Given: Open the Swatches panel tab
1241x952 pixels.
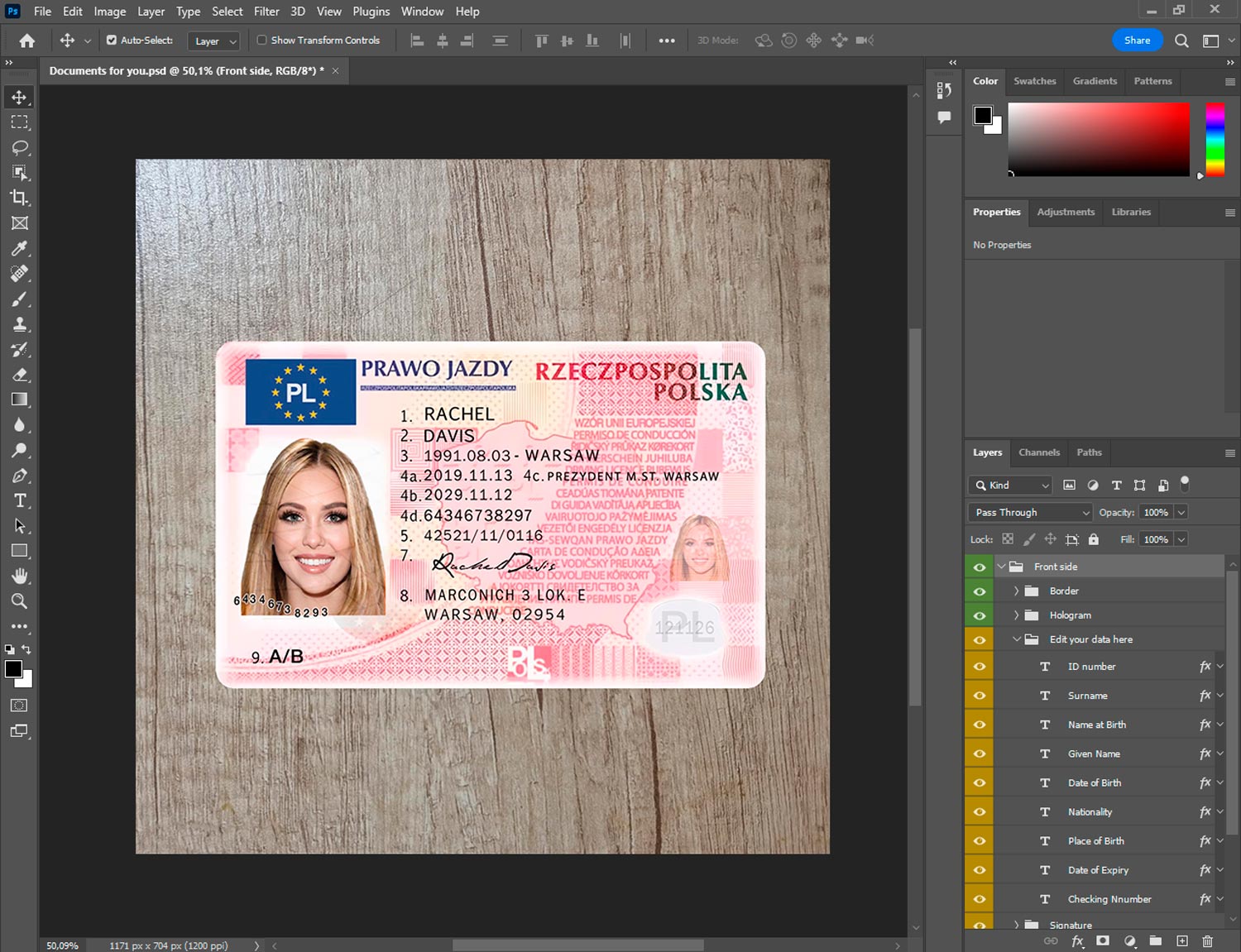Looking at the screenshot, I should coord(1034,81).
